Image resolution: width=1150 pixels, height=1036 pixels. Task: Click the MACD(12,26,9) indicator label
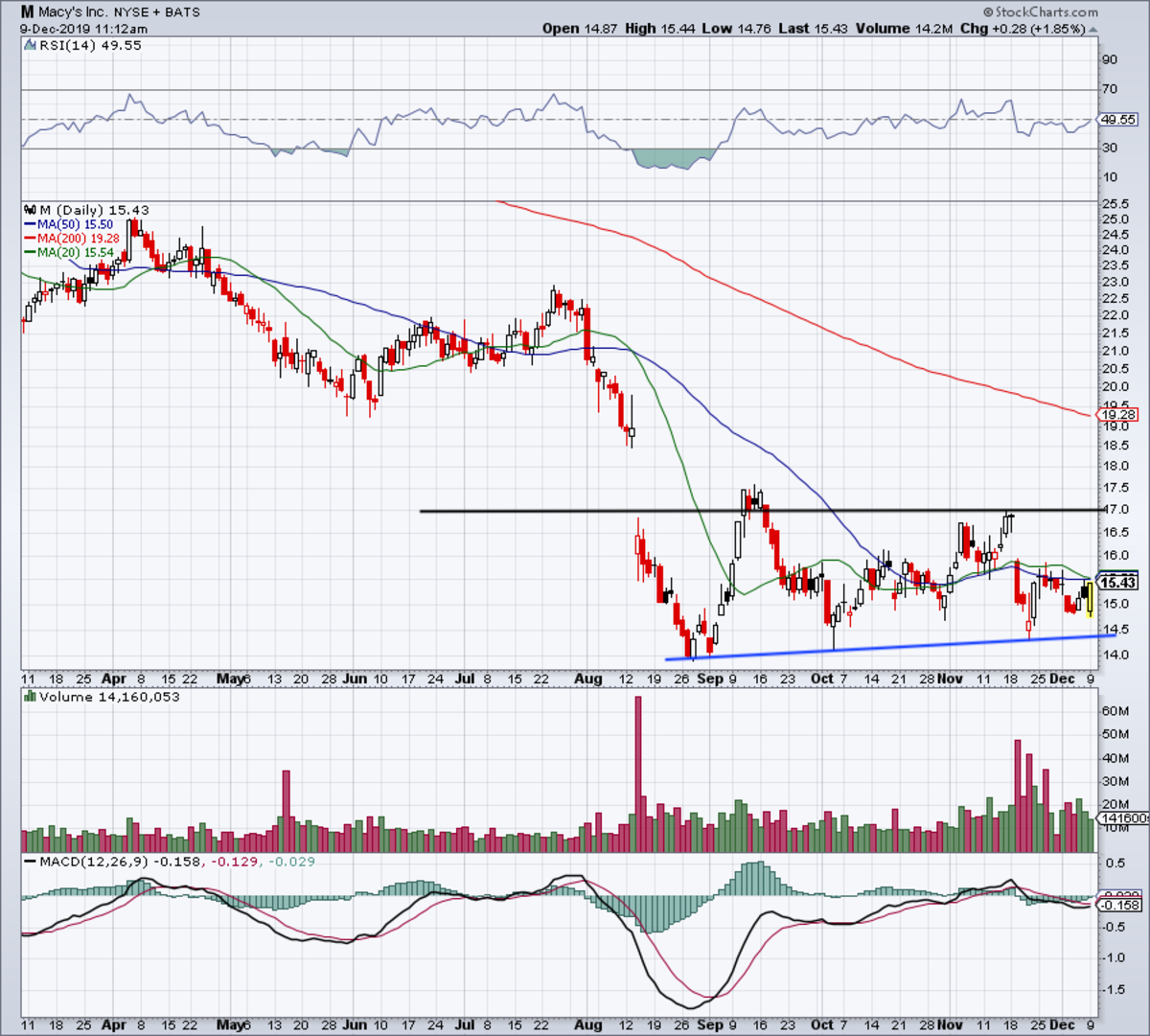93,862
